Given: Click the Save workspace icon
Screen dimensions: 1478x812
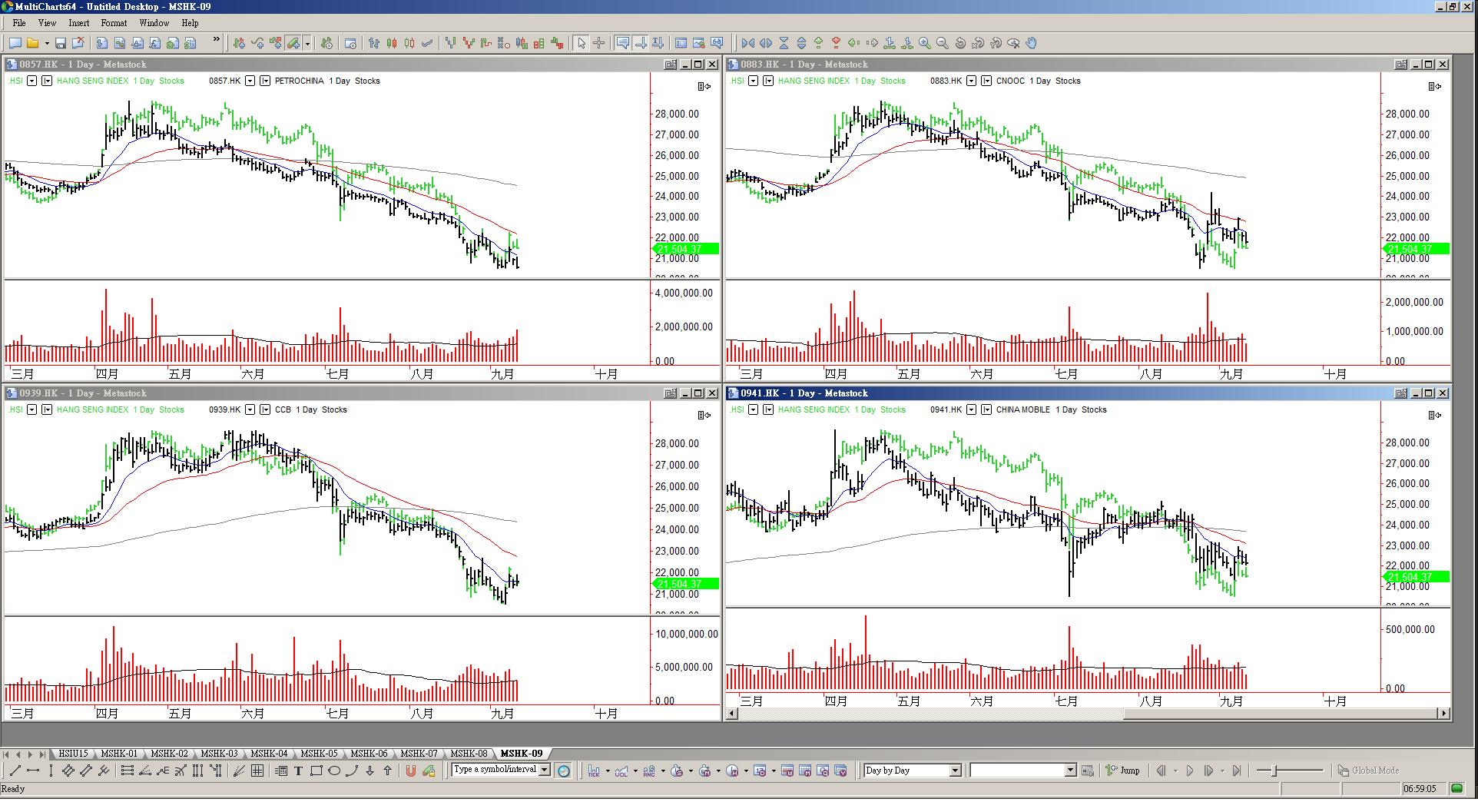Looking at the screenshot, I should click(60, 43).
